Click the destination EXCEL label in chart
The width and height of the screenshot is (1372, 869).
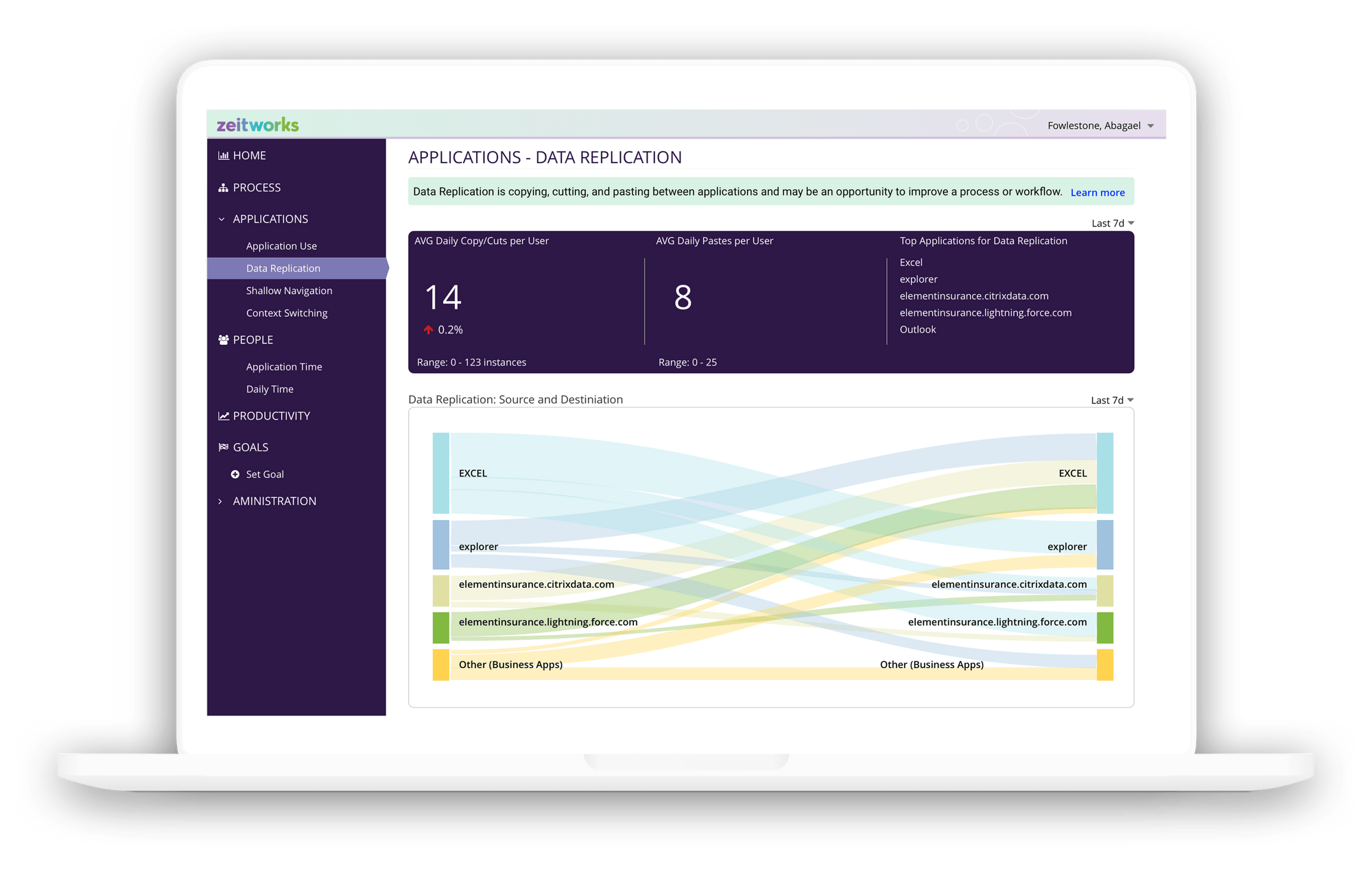[1073, 473]
